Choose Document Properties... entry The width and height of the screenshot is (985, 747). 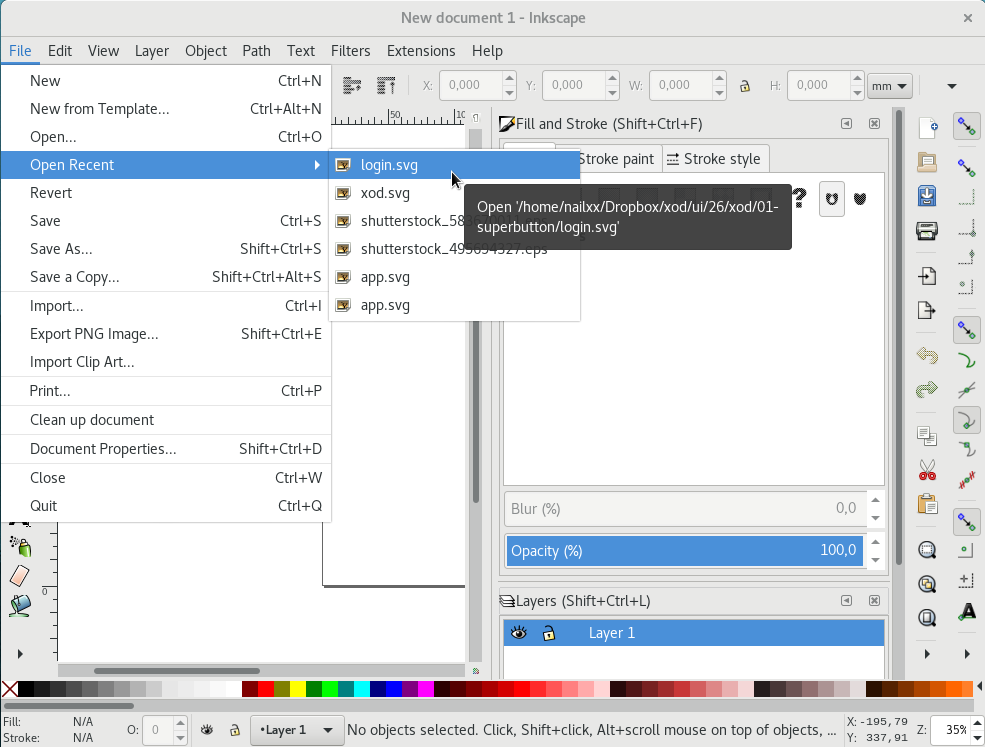[166, 449]
